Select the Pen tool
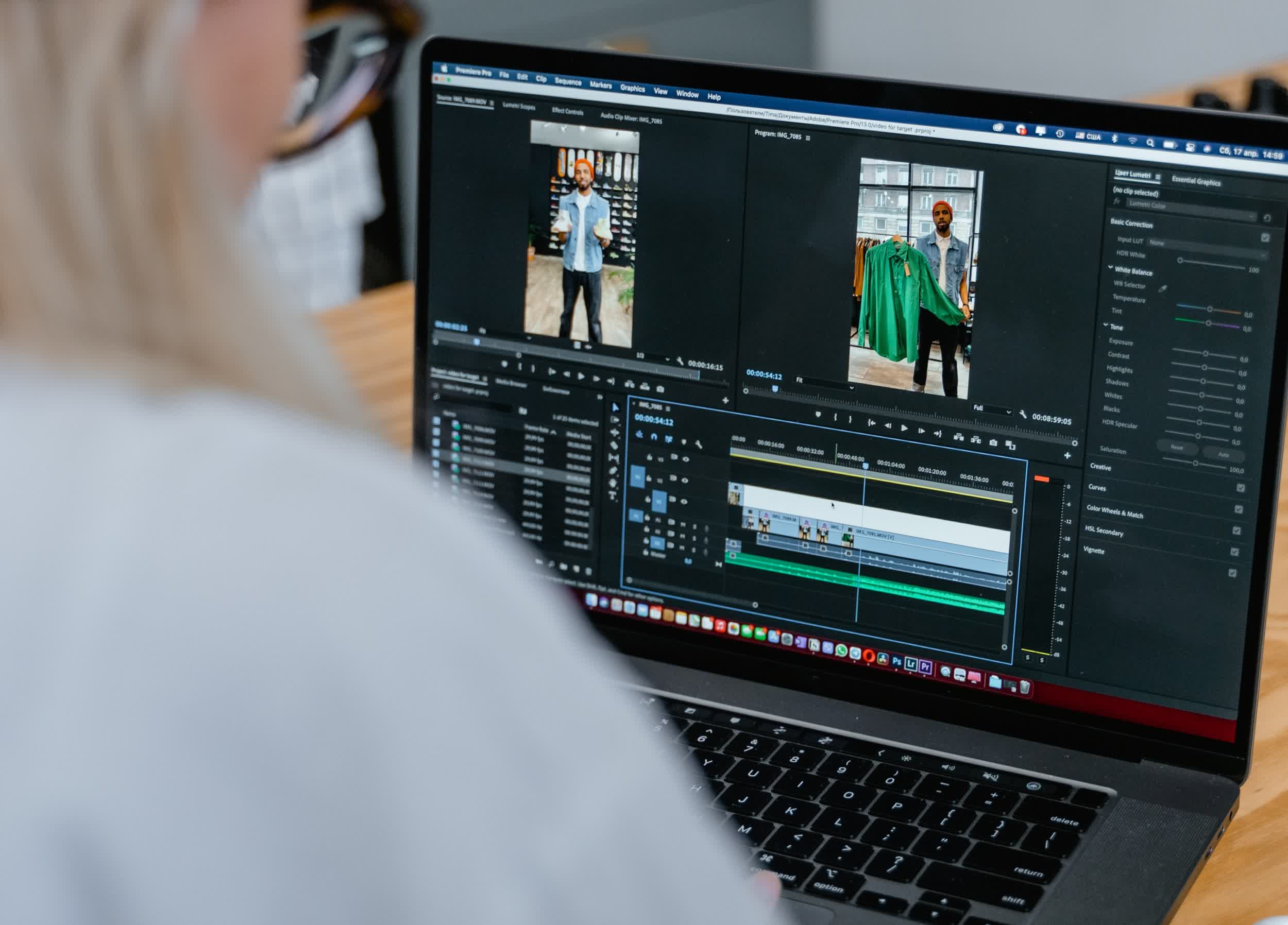The height and width of the screenshot is (925, 1288). (613, 470)
